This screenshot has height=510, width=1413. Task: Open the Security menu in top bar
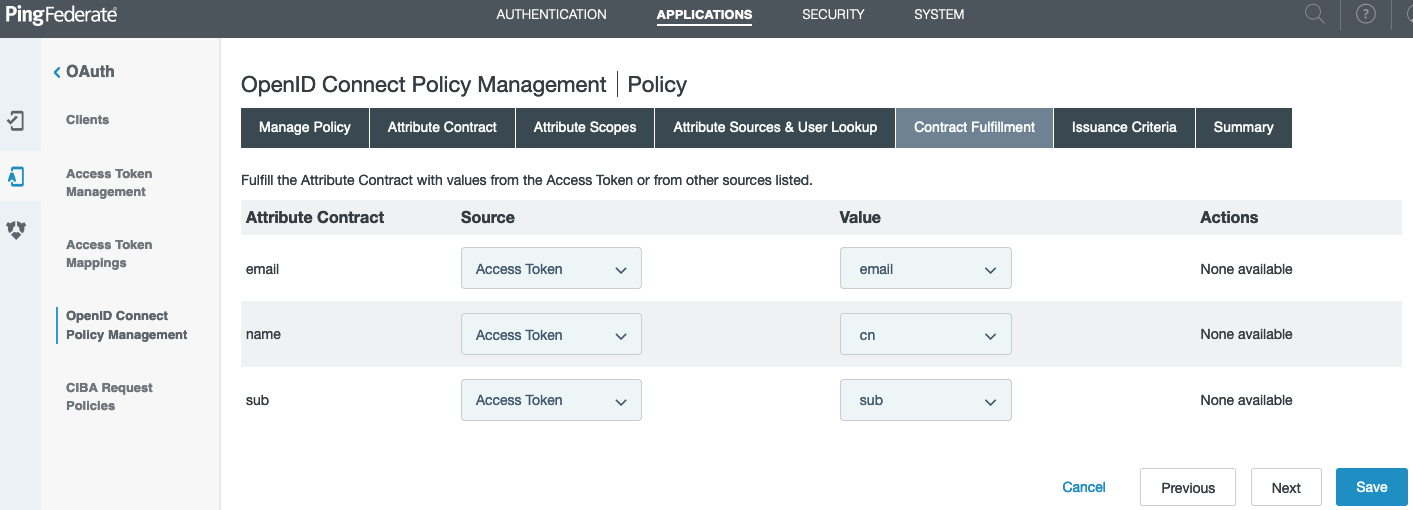(x=833, y=15)
